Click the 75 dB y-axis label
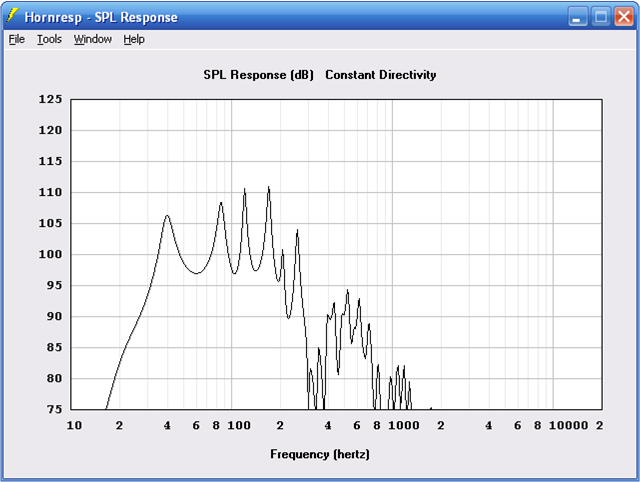640x482 pixels. coord(54,409)
